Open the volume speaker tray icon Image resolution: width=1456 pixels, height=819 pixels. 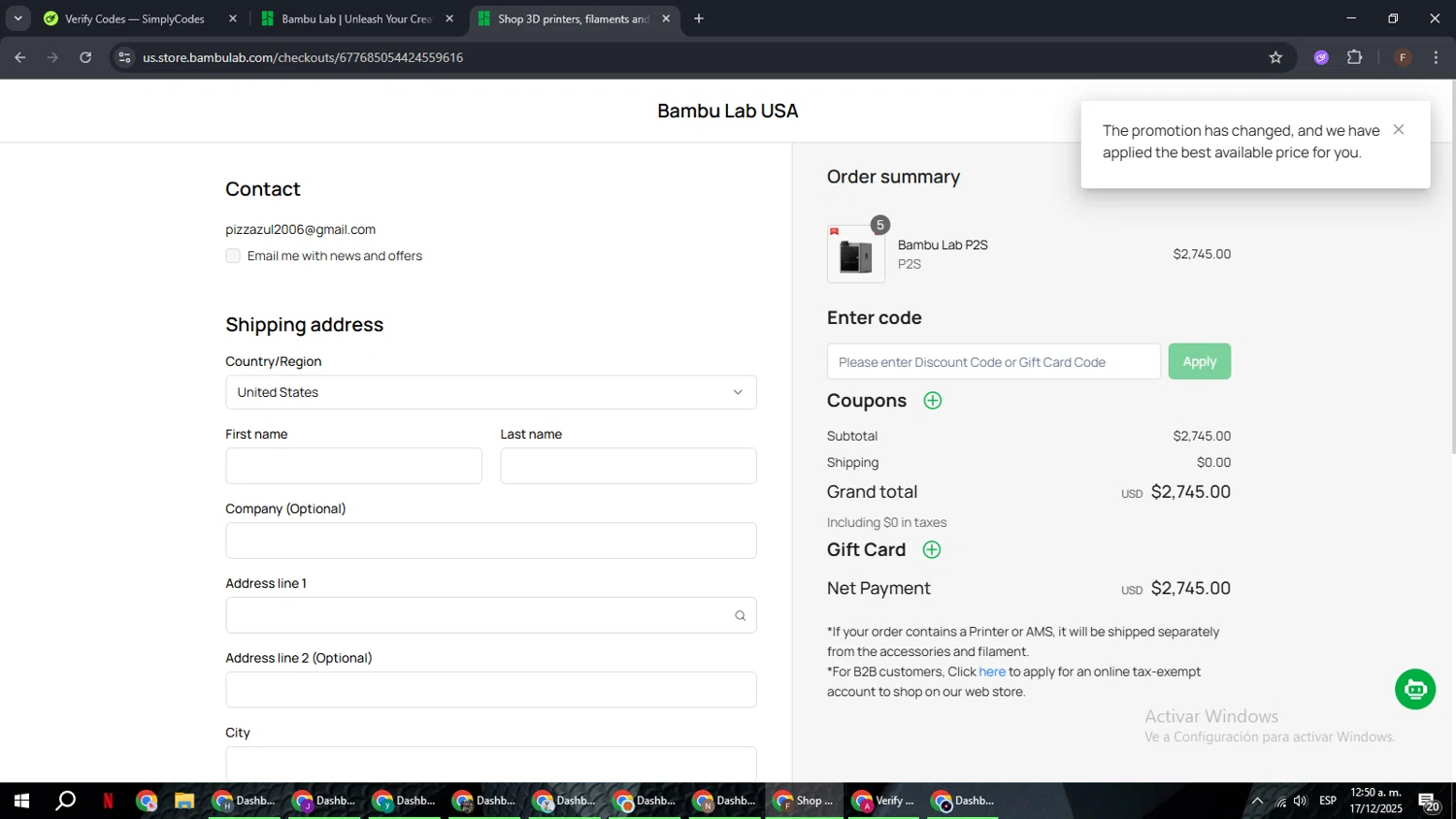(1301, 801)
